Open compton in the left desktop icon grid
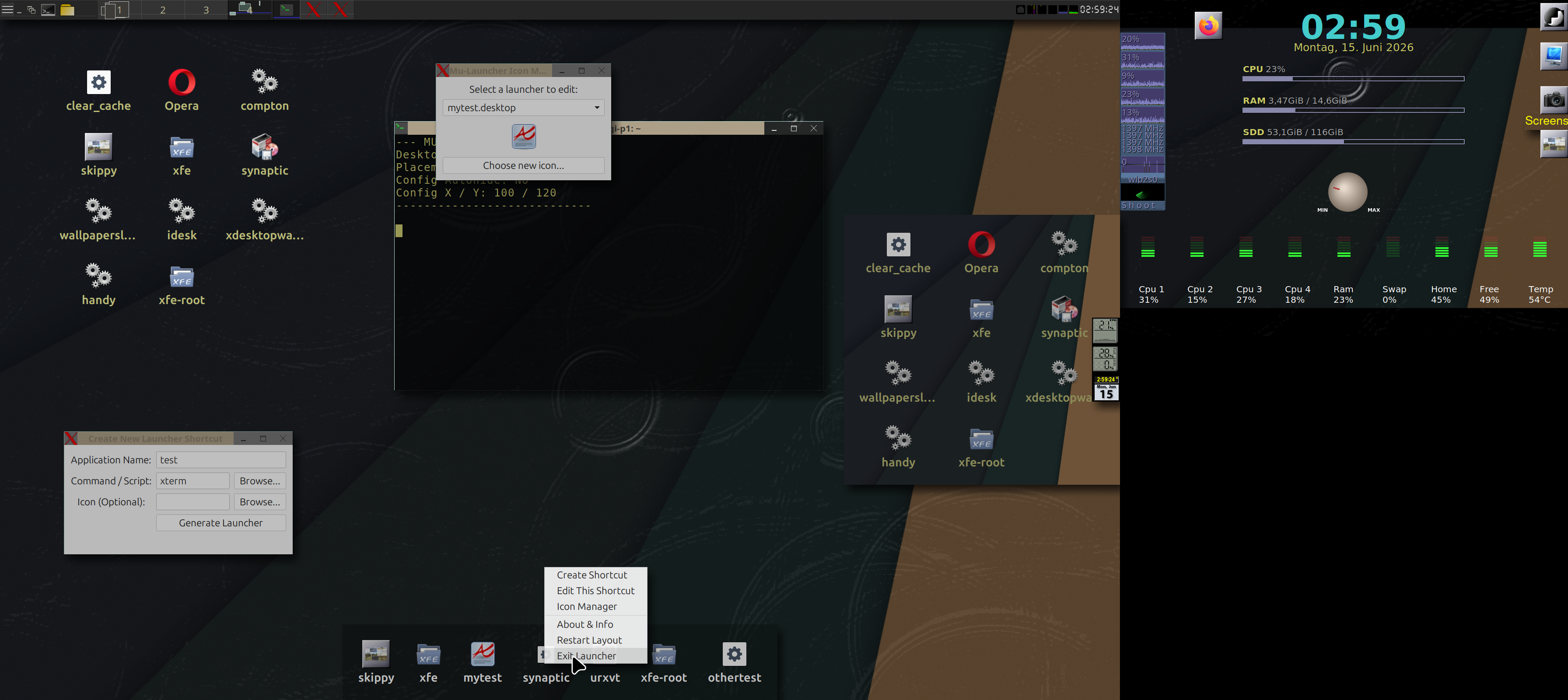1568x700 pixels. 264,82
